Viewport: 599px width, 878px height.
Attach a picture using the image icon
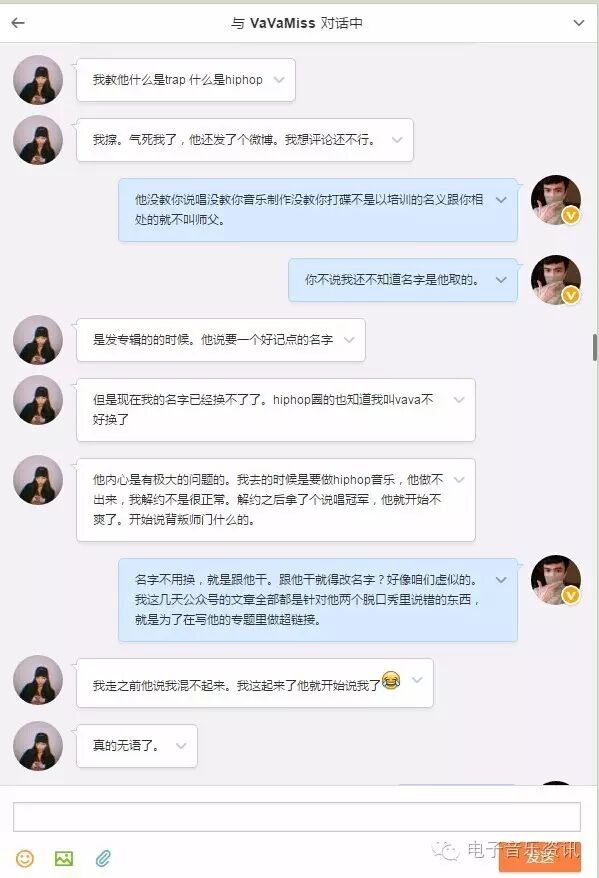(x=64, y=858)
